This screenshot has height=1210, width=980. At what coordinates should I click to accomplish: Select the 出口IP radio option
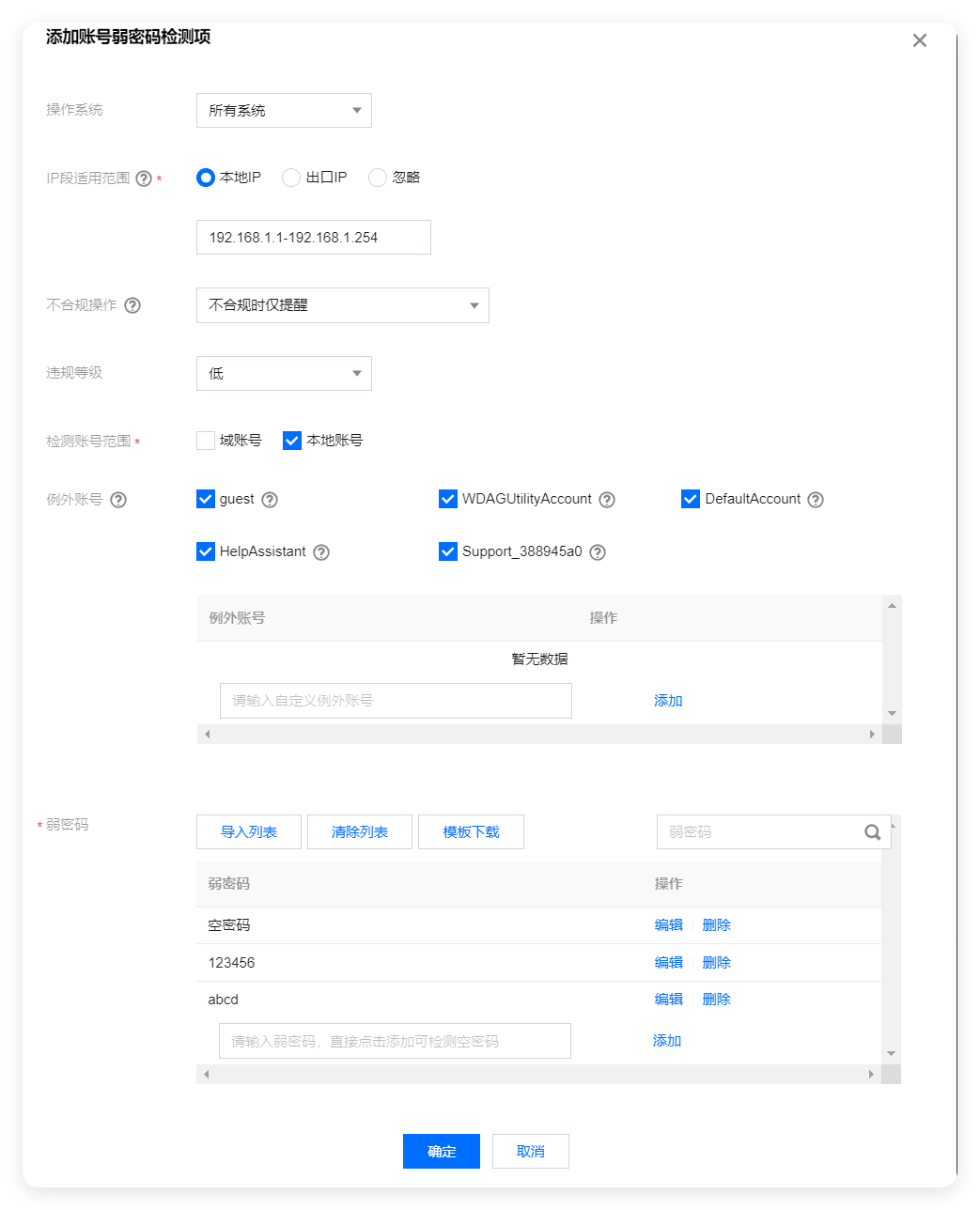(291, 178)
